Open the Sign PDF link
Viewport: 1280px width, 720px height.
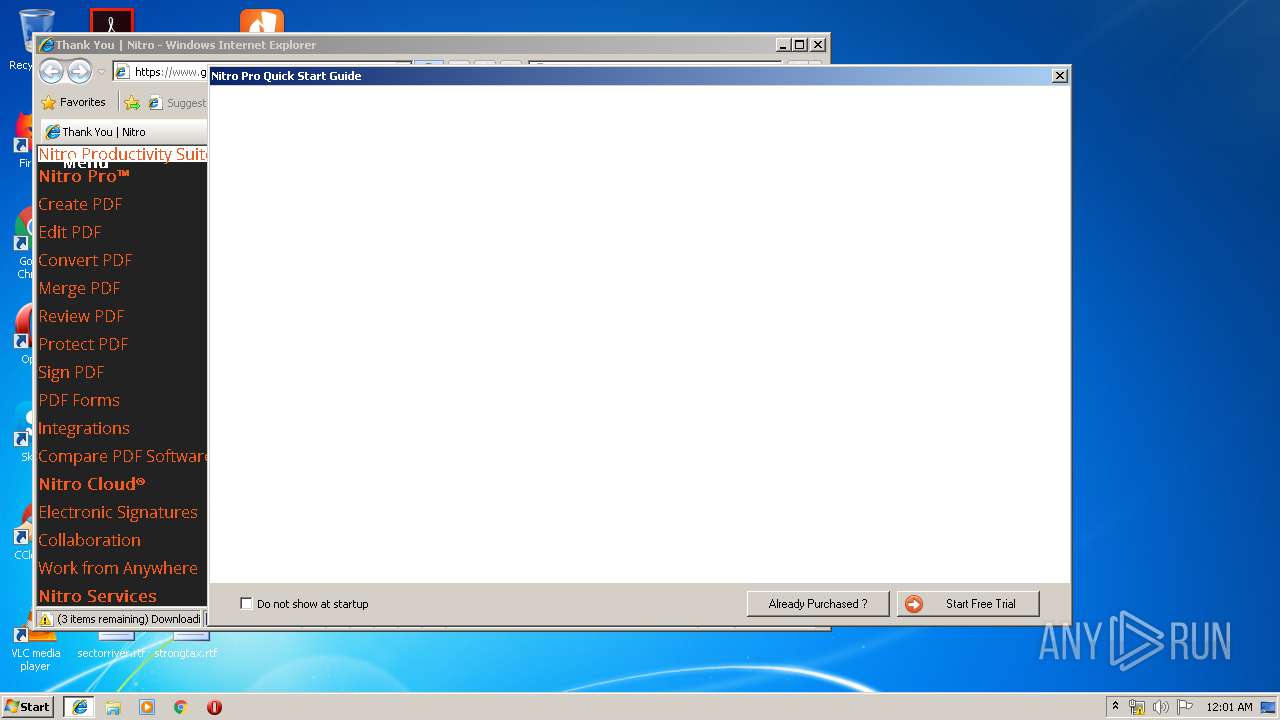[71, 372]
